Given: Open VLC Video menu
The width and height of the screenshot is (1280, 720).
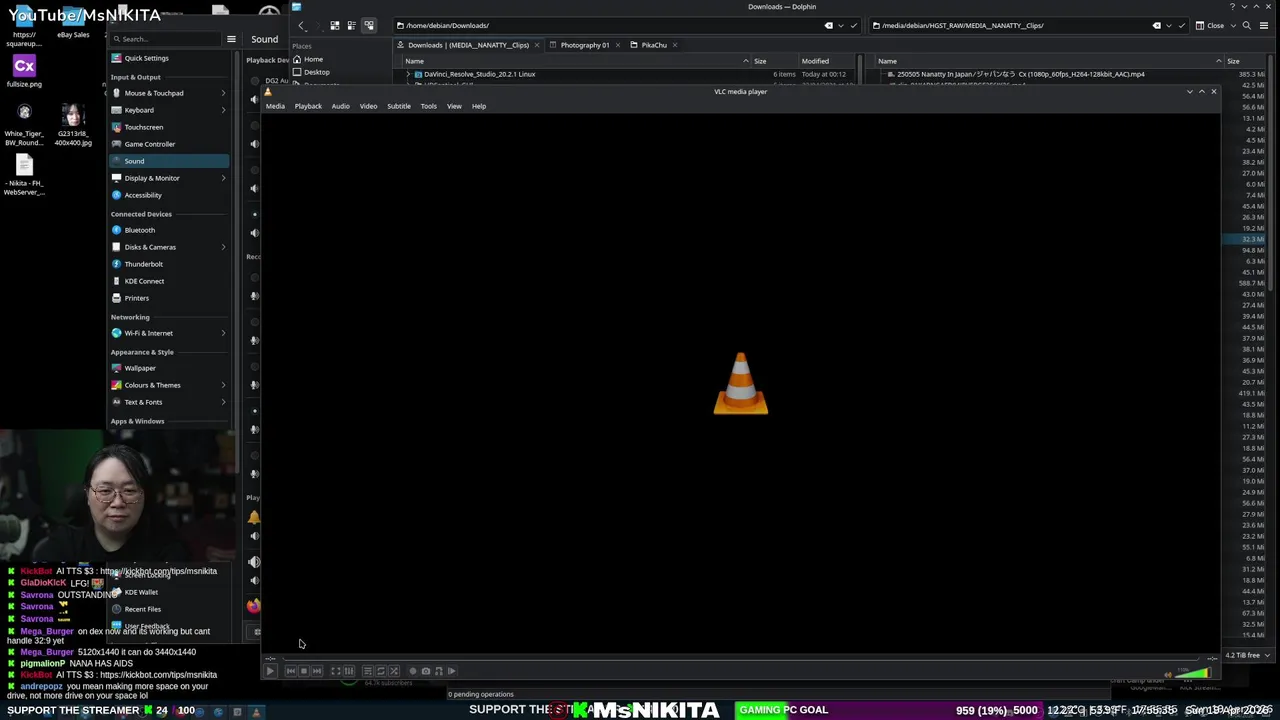Looking at the screenshot, I should click(368, 106).
